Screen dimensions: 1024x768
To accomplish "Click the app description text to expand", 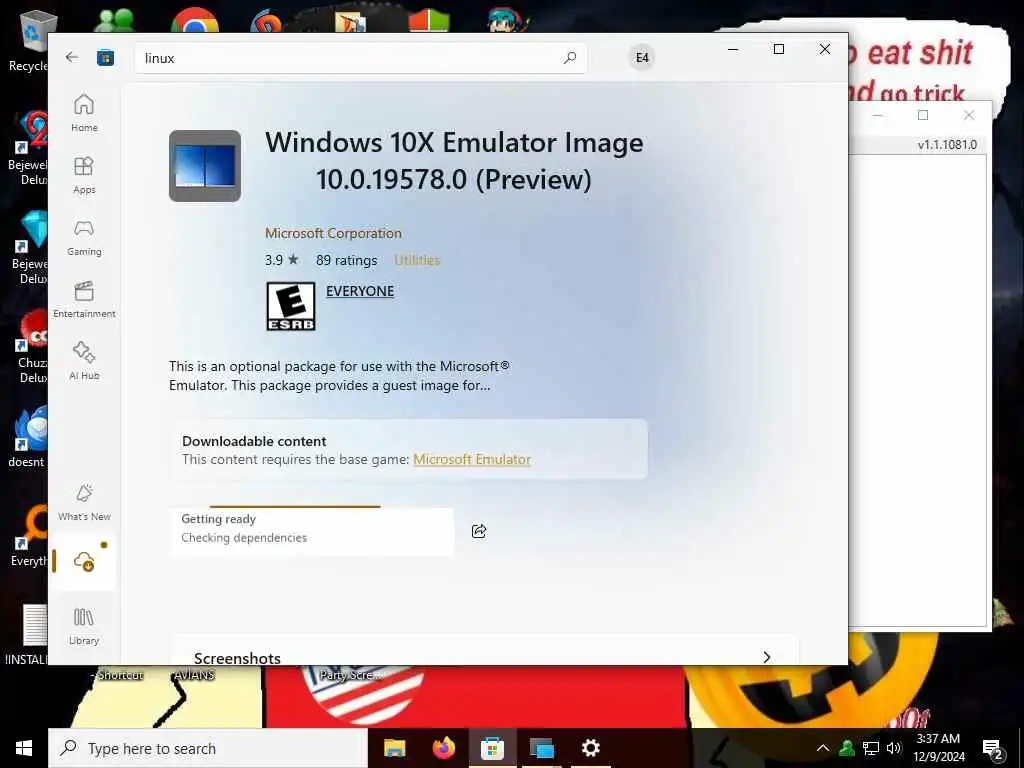I will [339, 376].
